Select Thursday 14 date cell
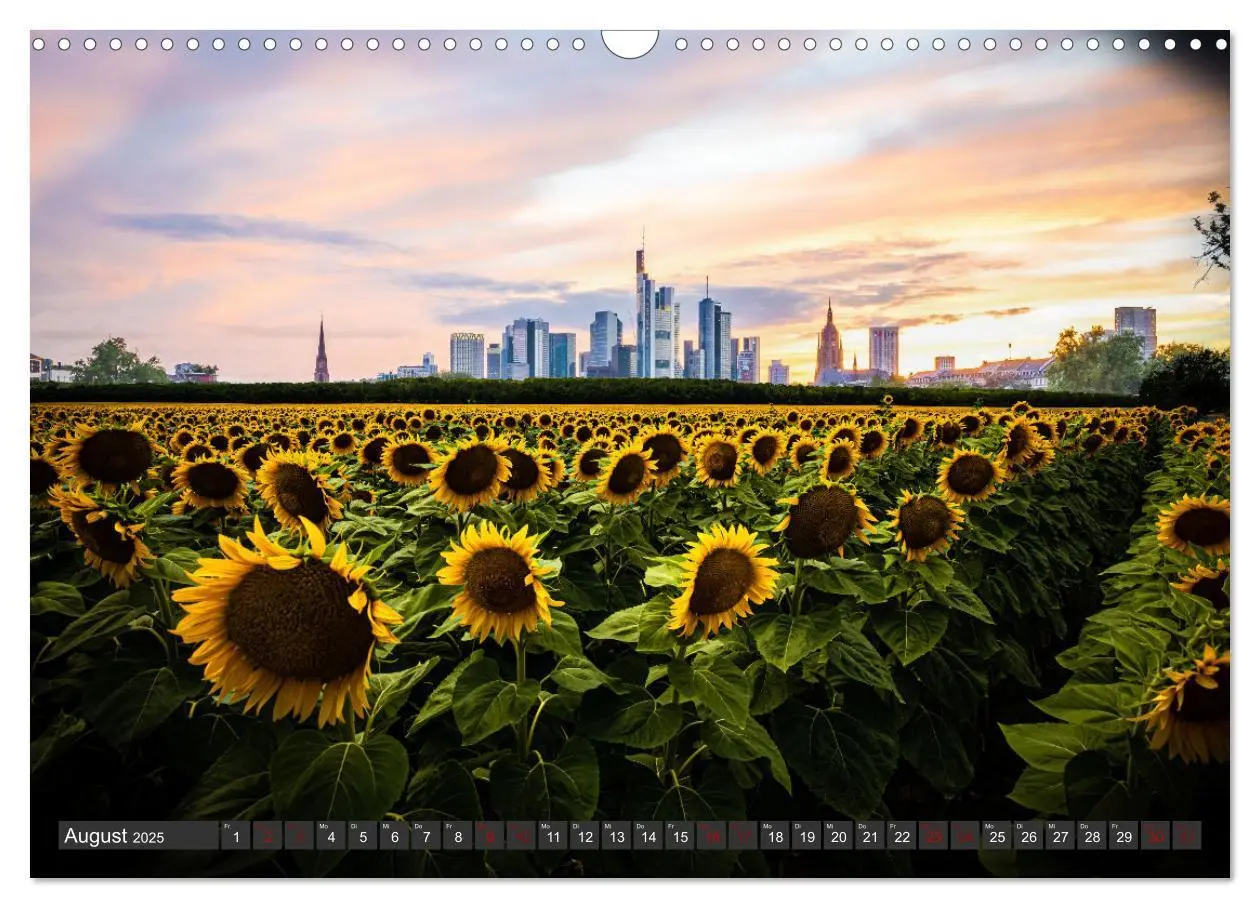Image resolution: width=1260 pixels, height=908 pixels. point(648,836)
